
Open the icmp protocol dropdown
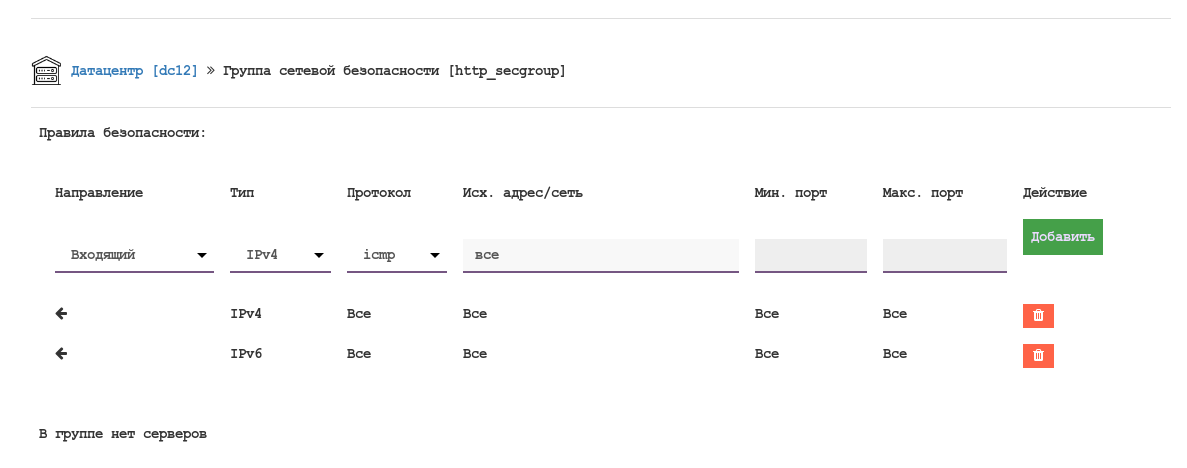396,255
